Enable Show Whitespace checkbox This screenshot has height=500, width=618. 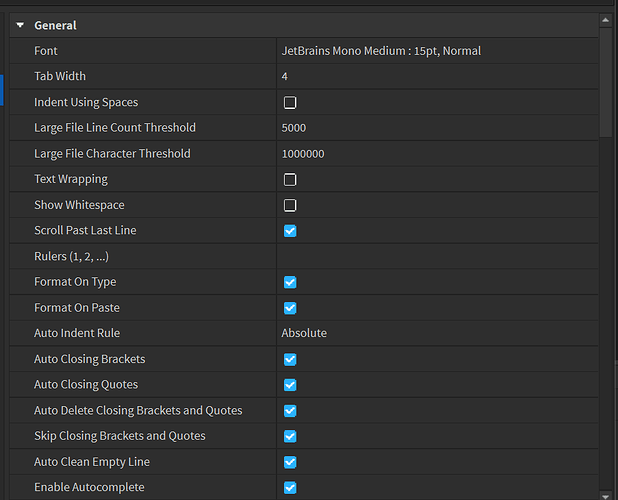[x=290, y=205]
